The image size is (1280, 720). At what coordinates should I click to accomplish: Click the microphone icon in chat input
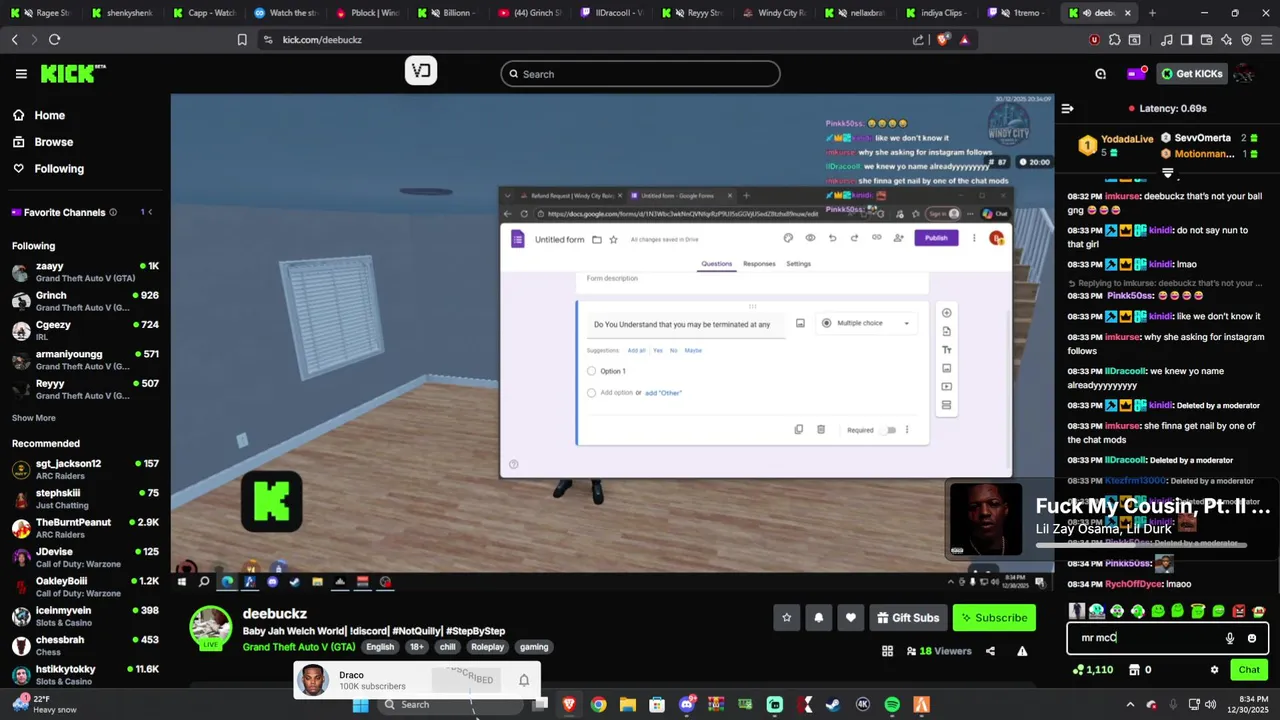pos(1230,638)
